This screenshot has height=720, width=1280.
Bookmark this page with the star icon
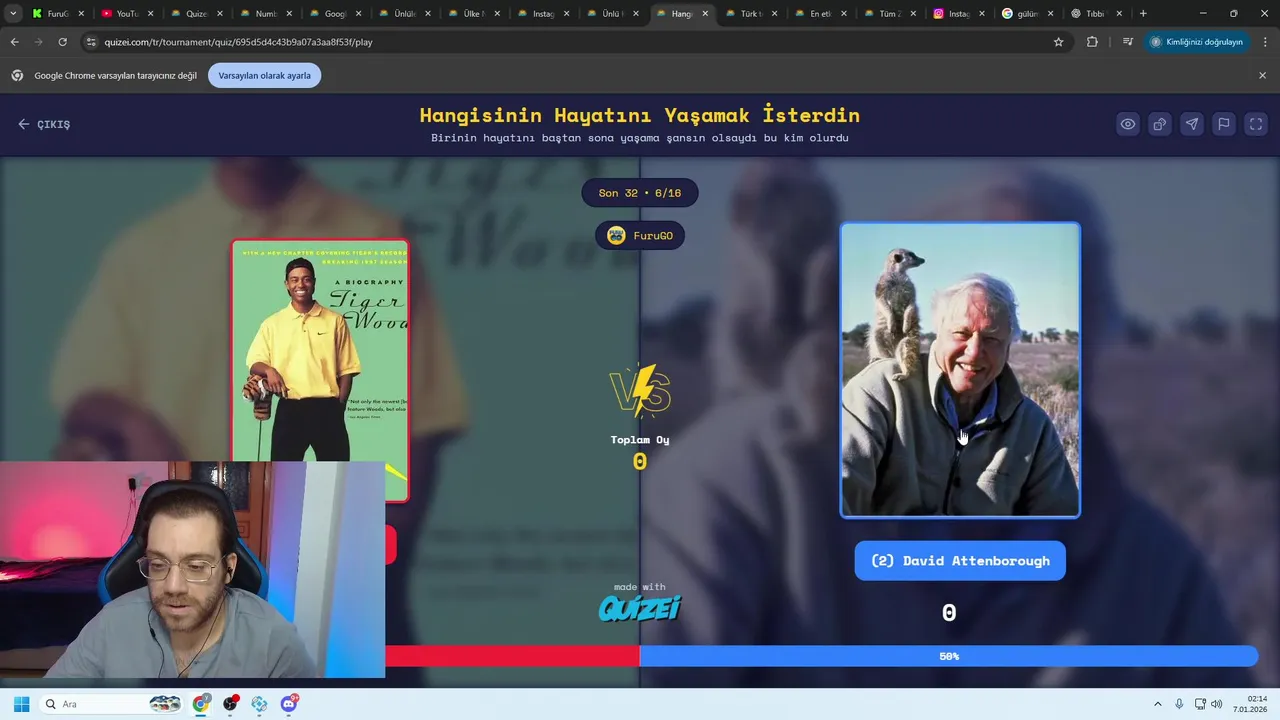(x=1058, y=42)
